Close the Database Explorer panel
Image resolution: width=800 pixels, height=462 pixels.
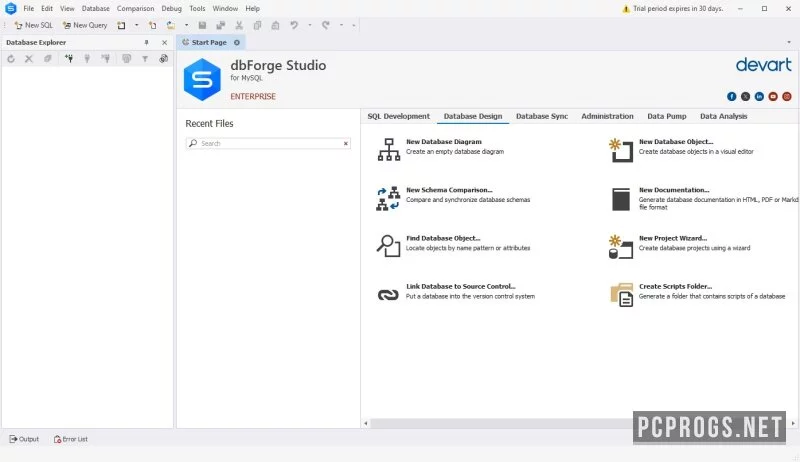coord(164,42)
